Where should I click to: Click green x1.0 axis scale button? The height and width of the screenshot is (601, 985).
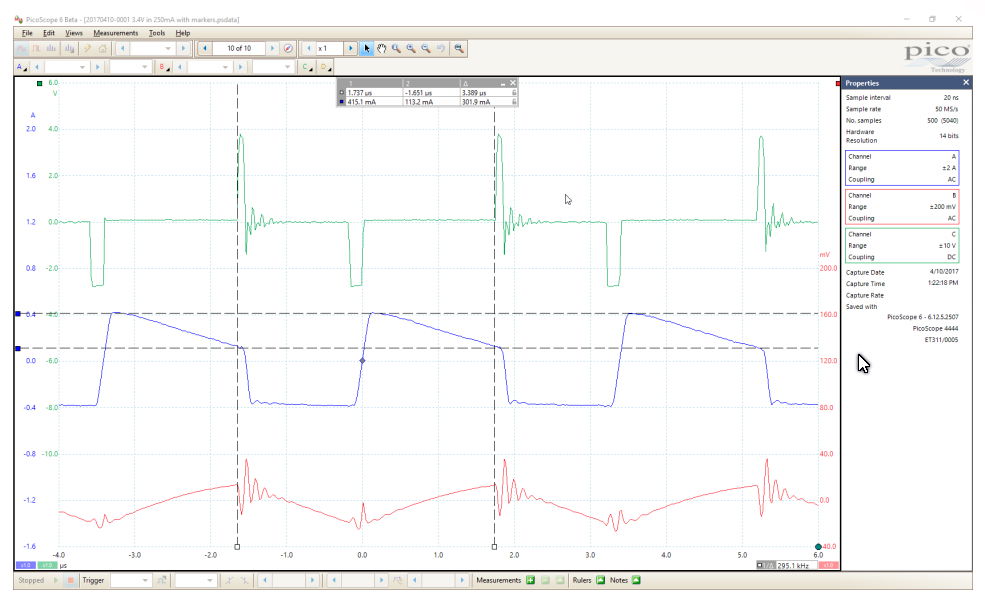[47, 565]
